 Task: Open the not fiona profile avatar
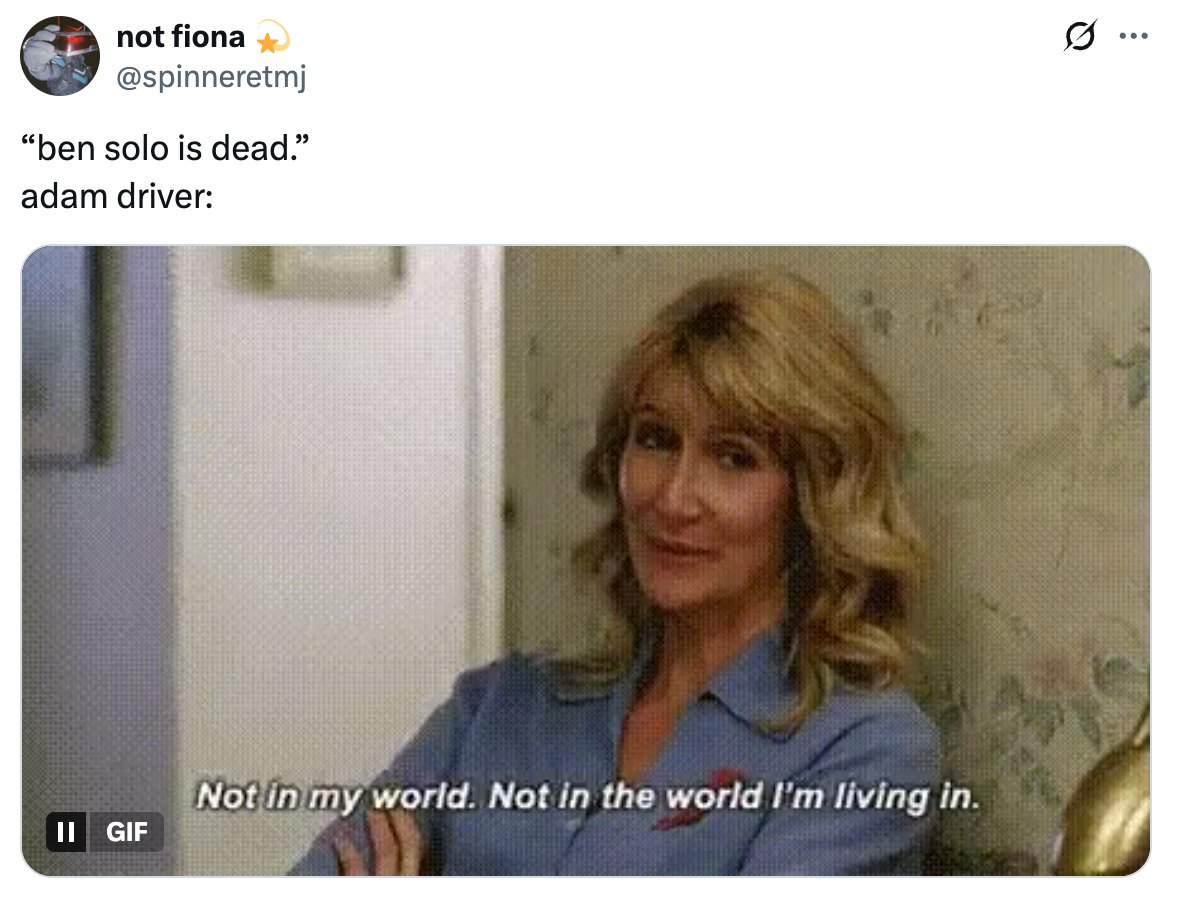[x=60, y=56]
